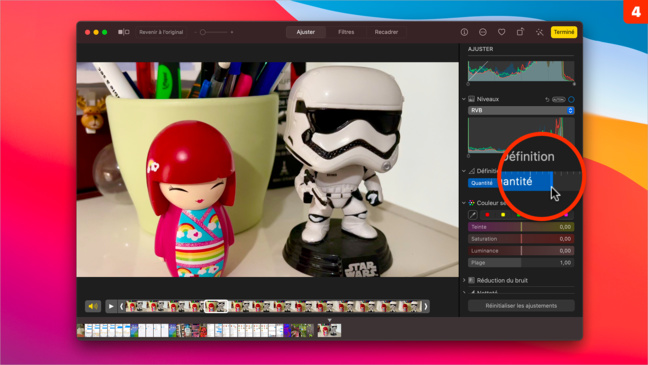Select the current video thumbnail in library strip
Image resolution: width=648 pixels, height=365 pixels.
(329, 330)
